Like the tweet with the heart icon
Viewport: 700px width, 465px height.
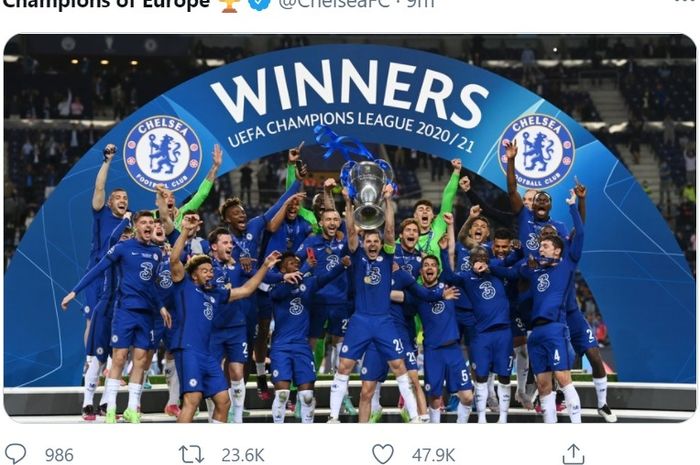383,454
